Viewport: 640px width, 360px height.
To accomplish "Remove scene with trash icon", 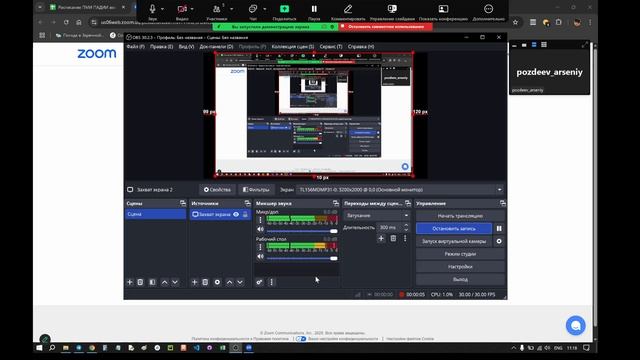I will [x=140, y=282].
